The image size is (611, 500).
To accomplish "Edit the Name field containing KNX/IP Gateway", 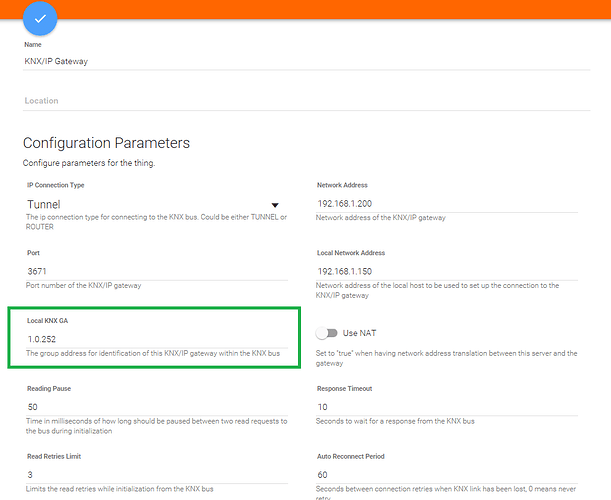I will point(150,61).
